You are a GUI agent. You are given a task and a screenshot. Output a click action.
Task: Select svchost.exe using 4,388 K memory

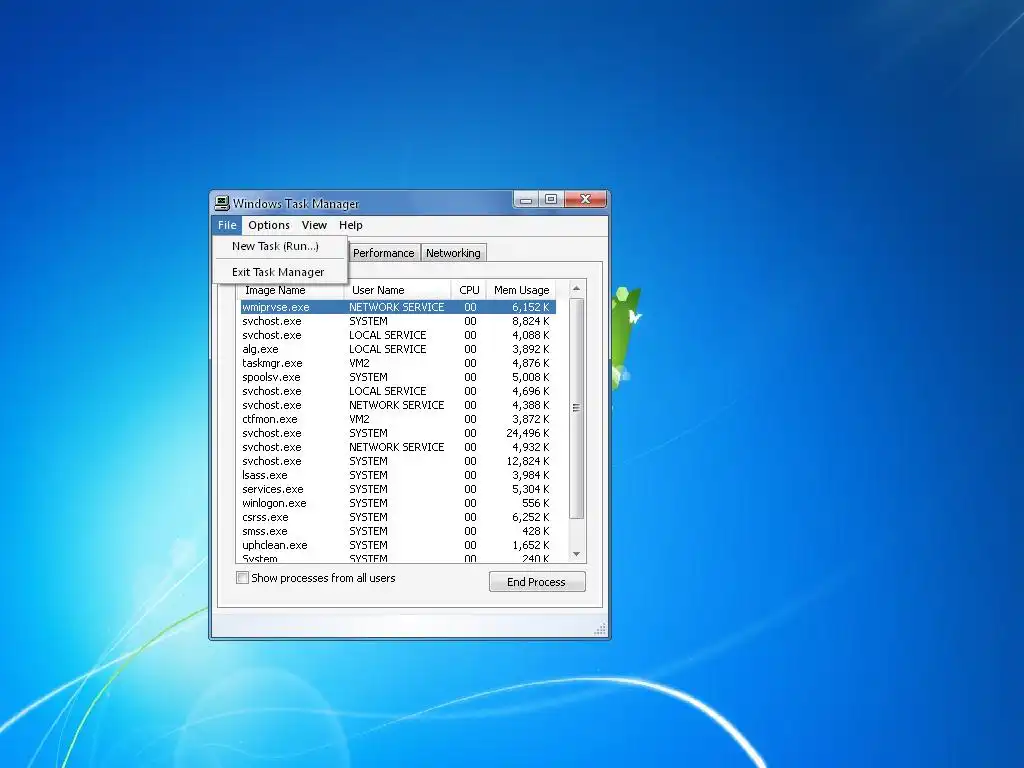coord(398,405)
